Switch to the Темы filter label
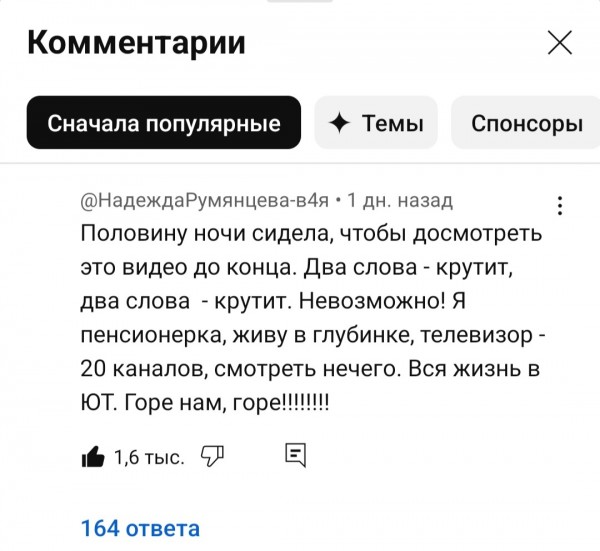 (393, 124)
